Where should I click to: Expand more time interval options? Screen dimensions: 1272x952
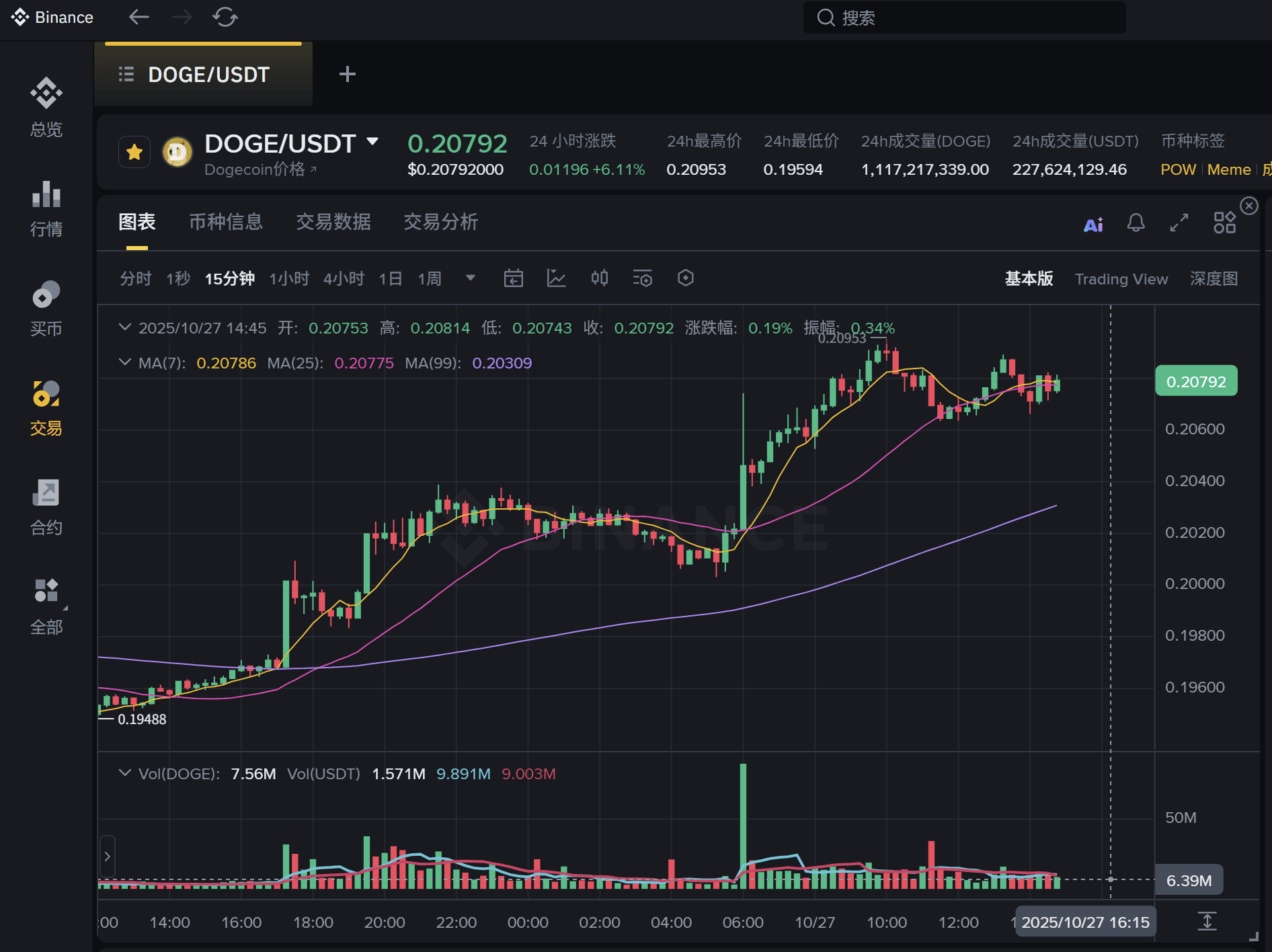coord(471,278)
